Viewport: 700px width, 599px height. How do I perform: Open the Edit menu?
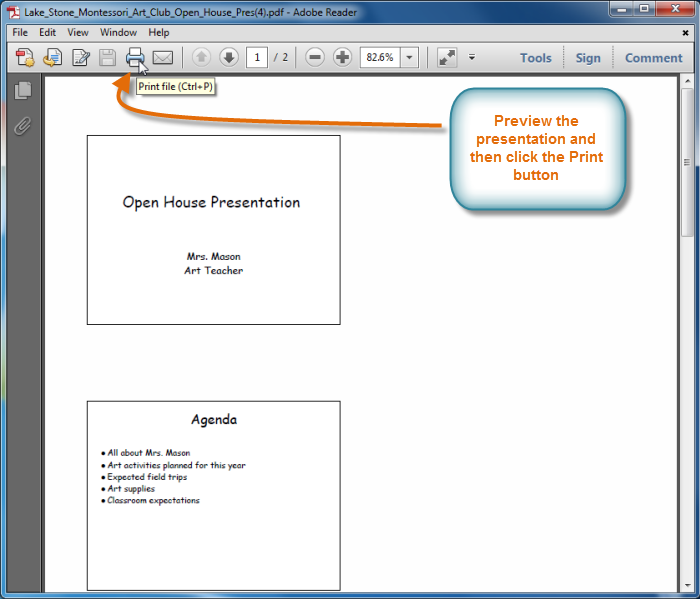click(x=47, y=33)
